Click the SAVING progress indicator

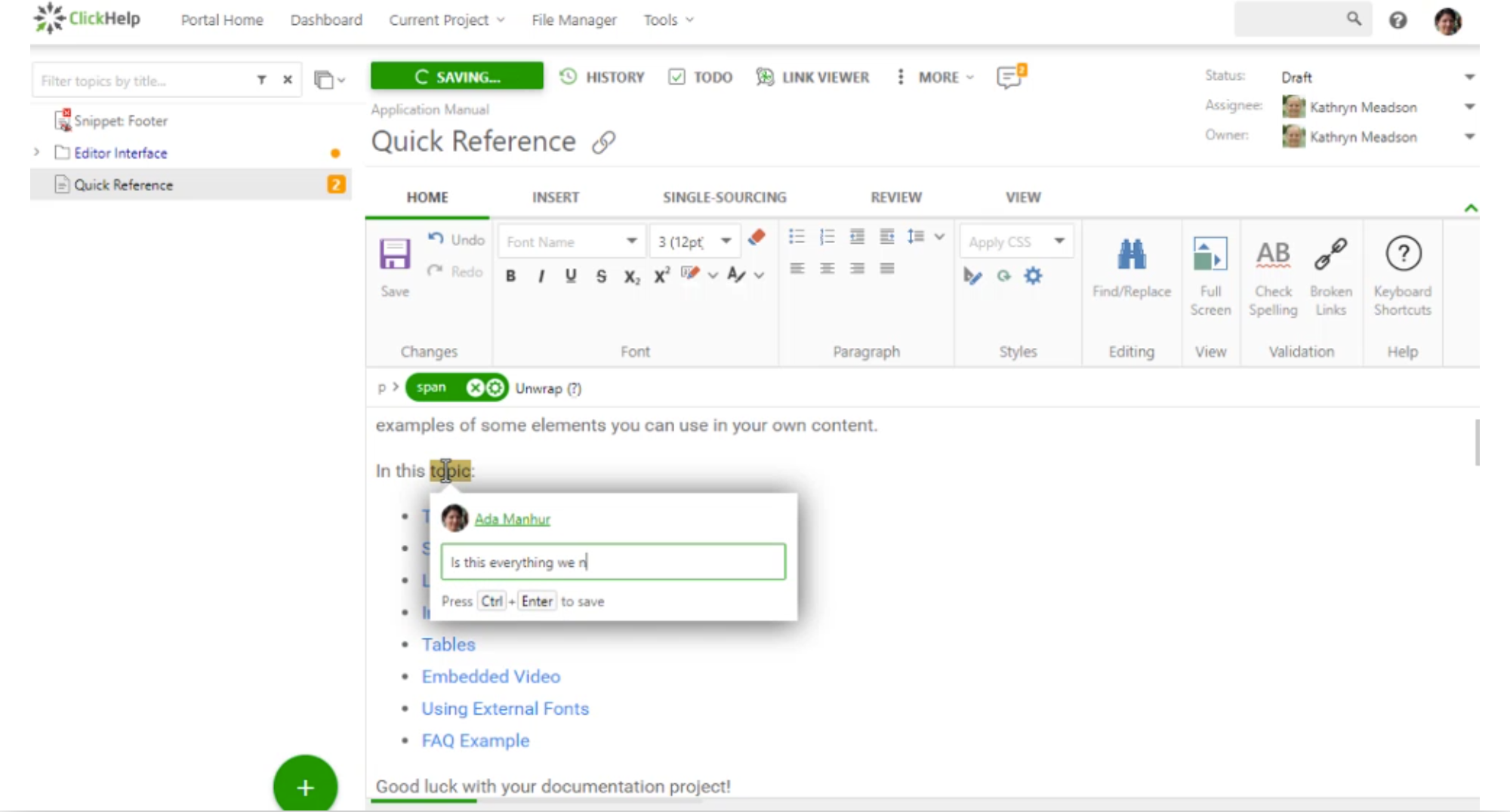(x=456, y=75)
